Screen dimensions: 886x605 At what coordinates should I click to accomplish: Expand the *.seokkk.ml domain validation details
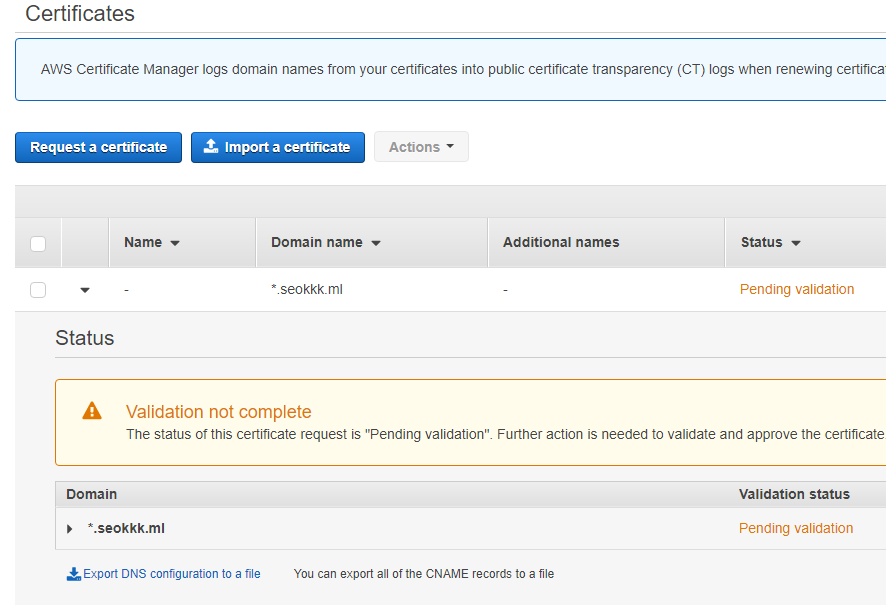click(x=68, y=528)
